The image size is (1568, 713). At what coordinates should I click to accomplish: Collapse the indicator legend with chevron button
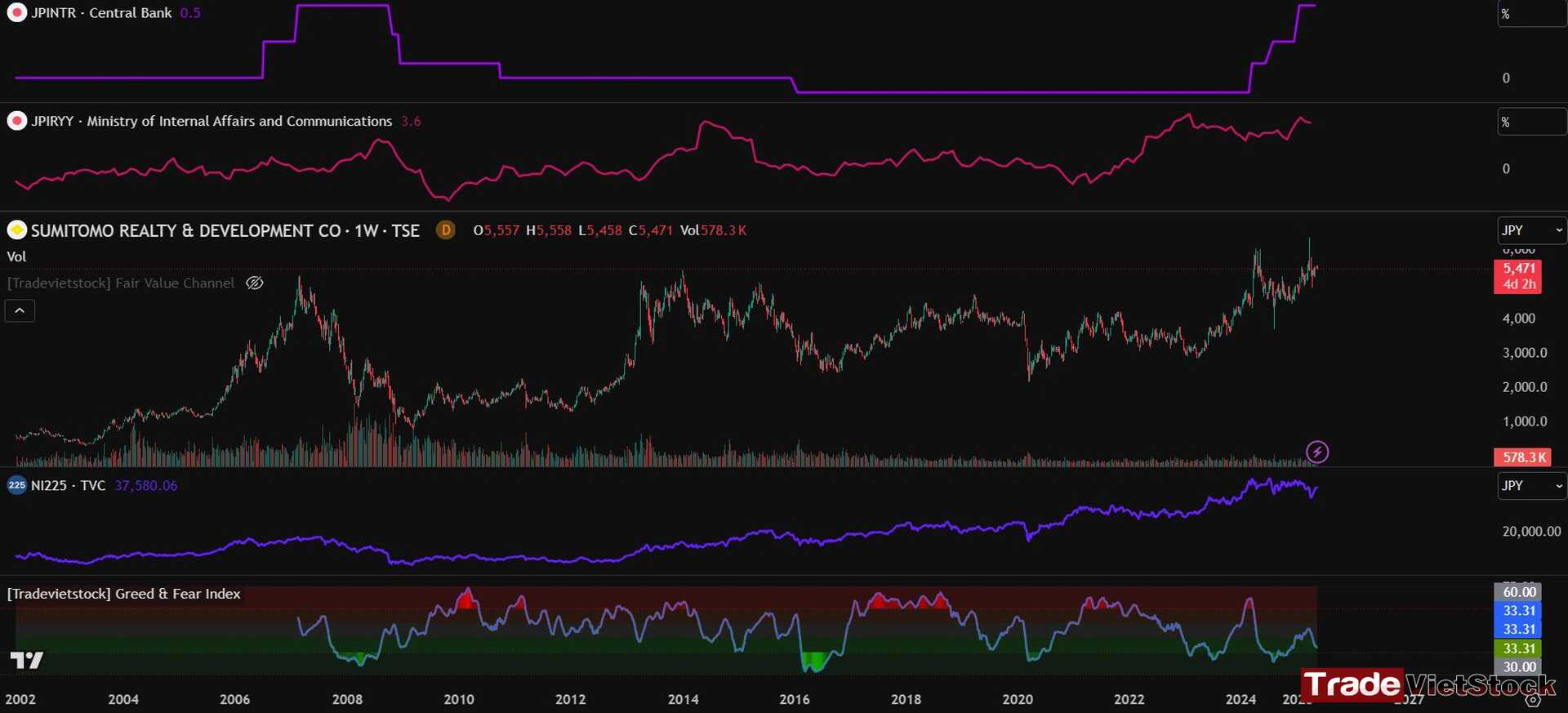pyautogui.click(x=20, y=310)
